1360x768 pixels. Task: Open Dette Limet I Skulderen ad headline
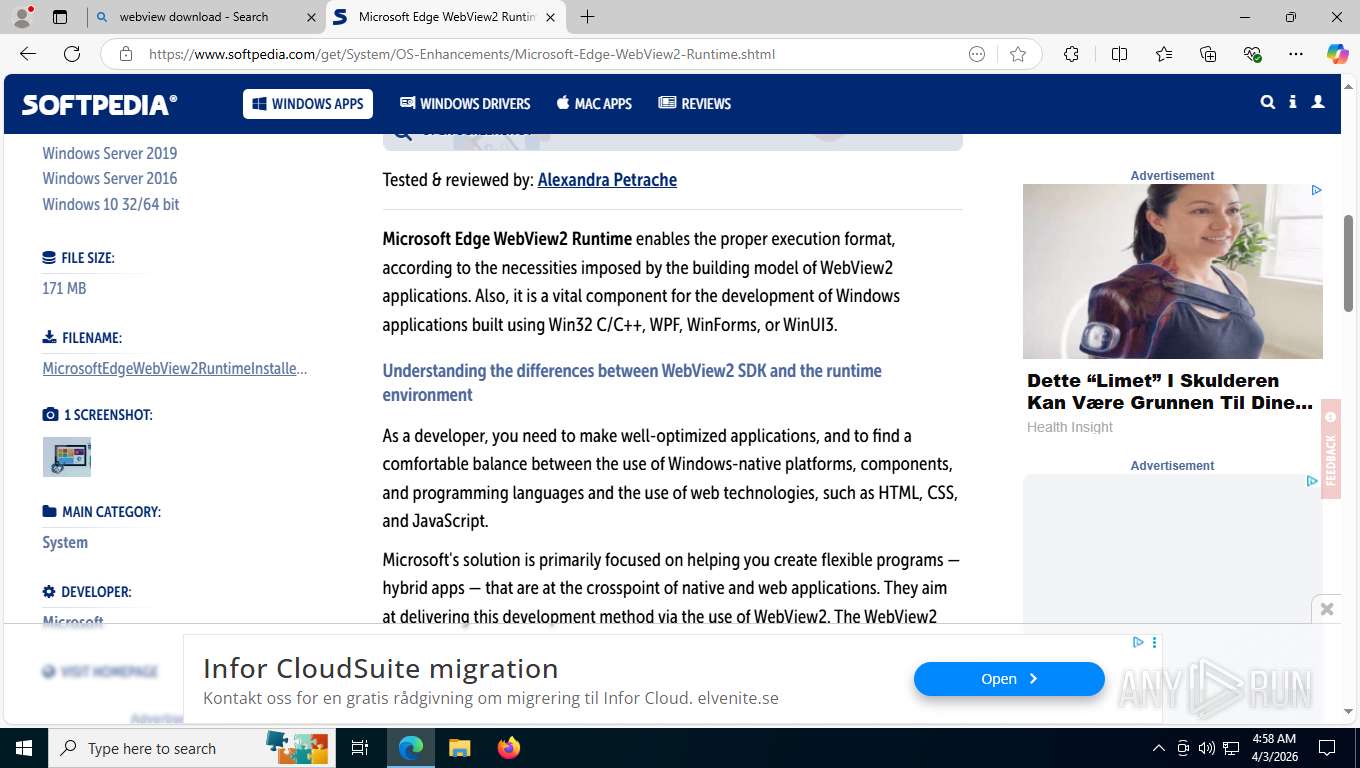point(1170,391)
